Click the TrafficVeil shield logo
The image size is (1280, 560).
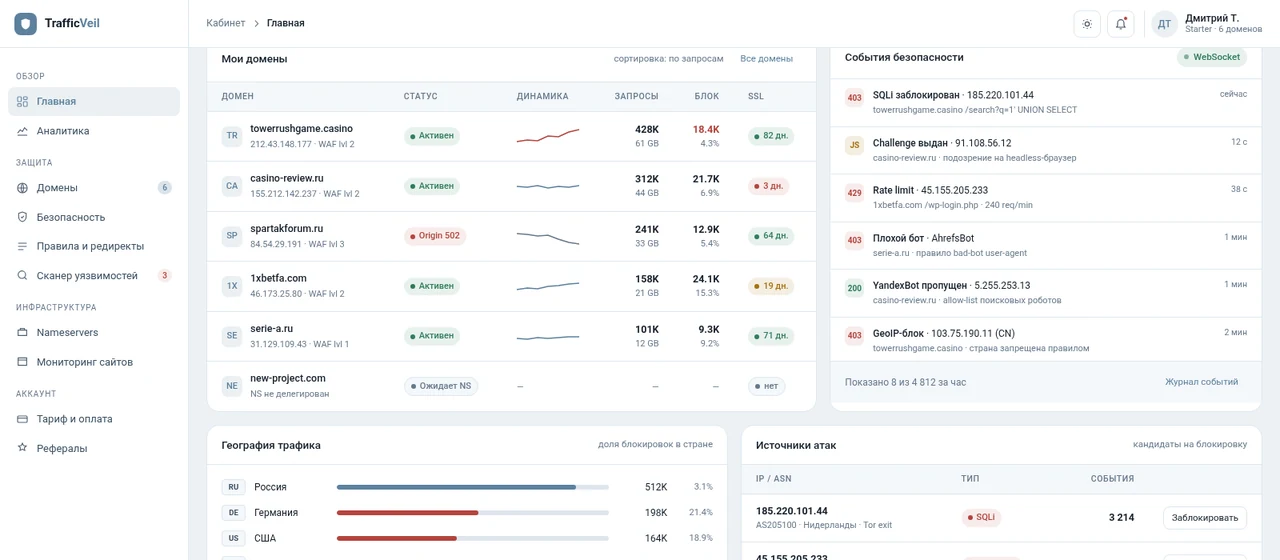(x=25, y=23)
